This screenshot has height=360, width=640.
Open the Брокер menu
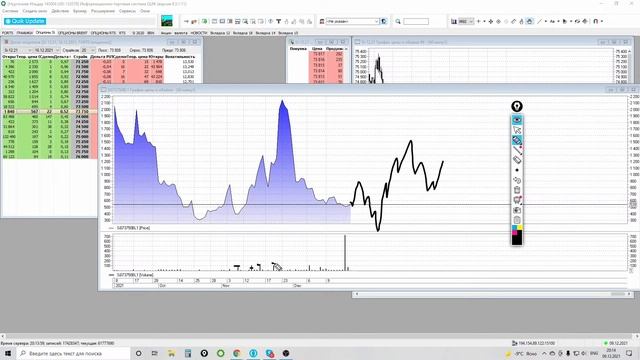pos(80,11)
